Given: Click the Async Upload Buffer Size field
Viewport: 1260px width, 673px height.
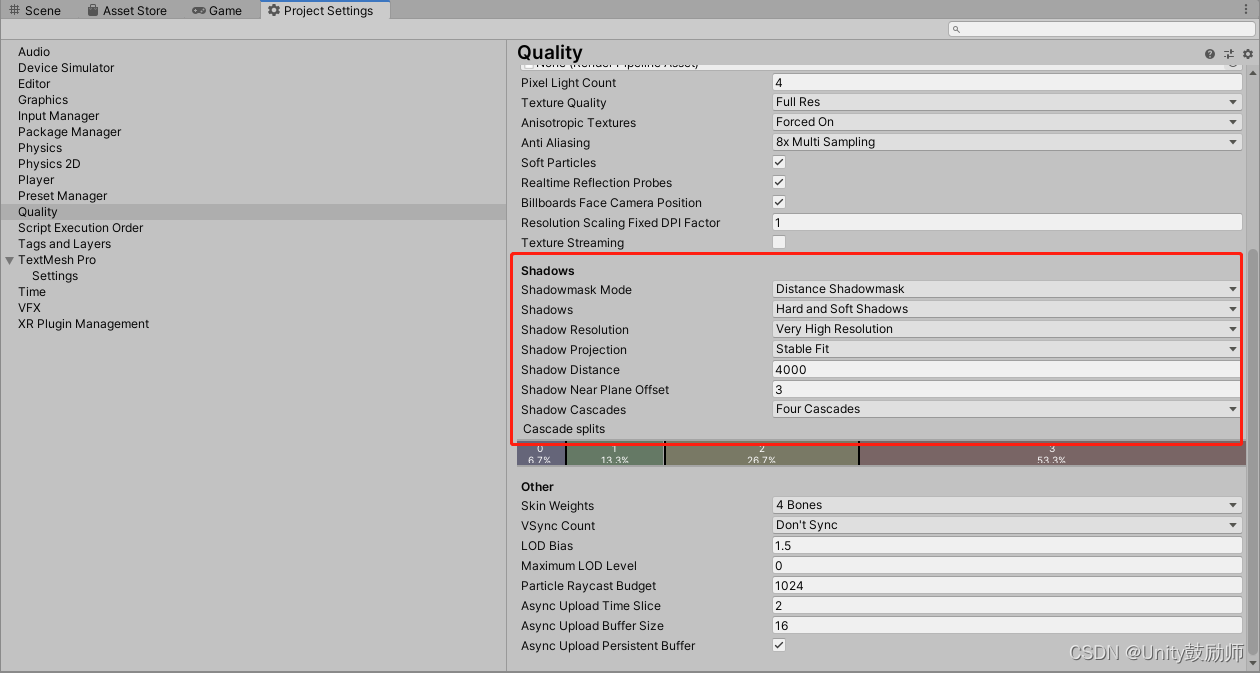Looking at the screenshot, I should pyautogui.click(x=1007, y=625).
